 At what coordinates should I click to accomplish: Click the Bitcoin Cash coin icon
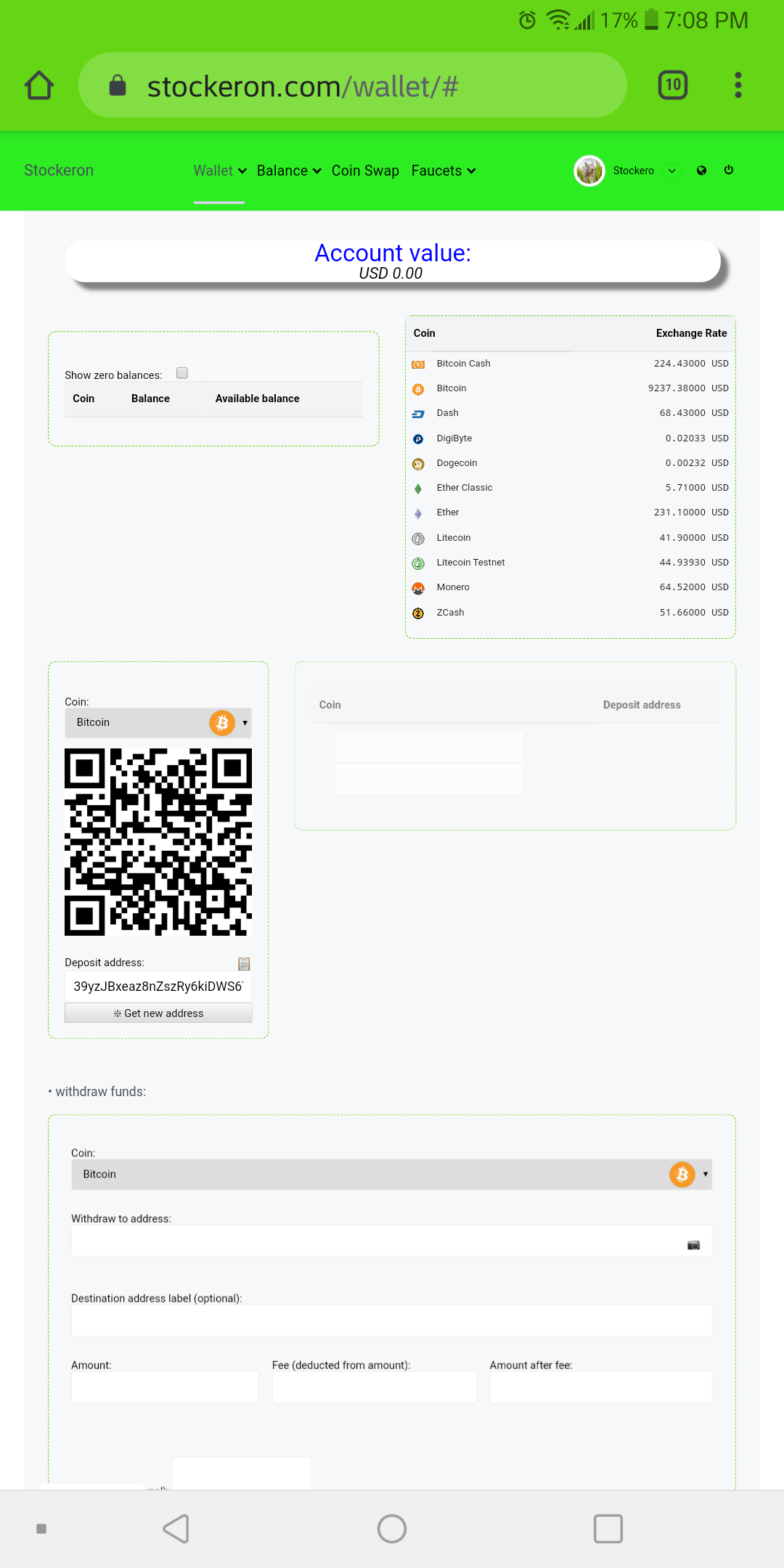pos(418,364)
